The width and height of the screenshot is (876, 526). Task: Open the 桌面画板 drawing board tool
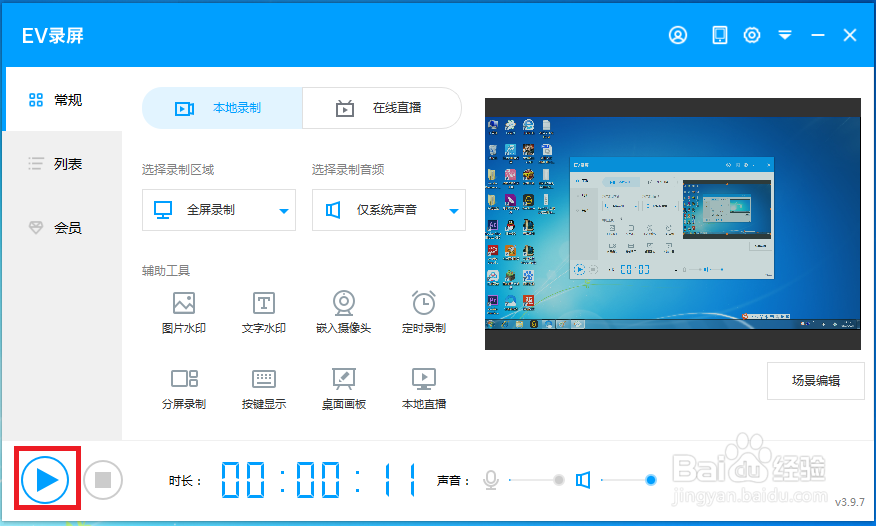(344, 389)
